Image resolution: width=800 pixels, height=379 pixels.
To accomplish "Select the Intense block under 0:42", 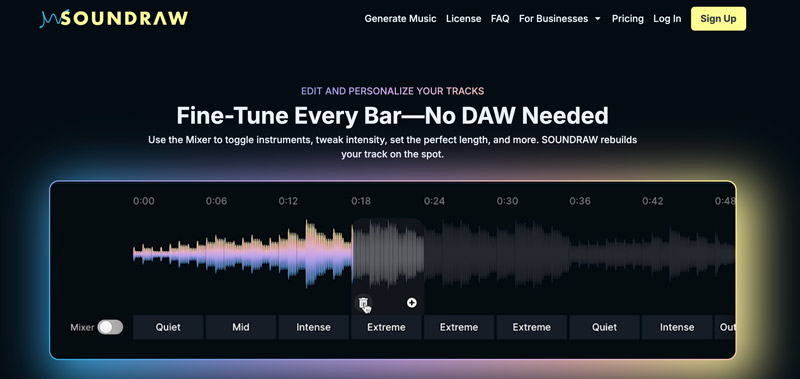I will pos(677,327).
